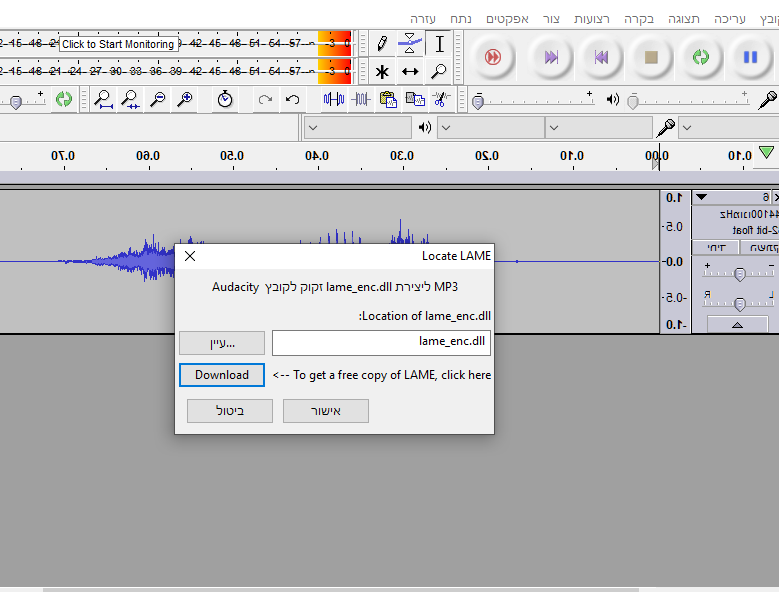The width and height of the screenshot is (779, 592).
Task: Choose the Time Shift tool
Action: coord(410,71)
